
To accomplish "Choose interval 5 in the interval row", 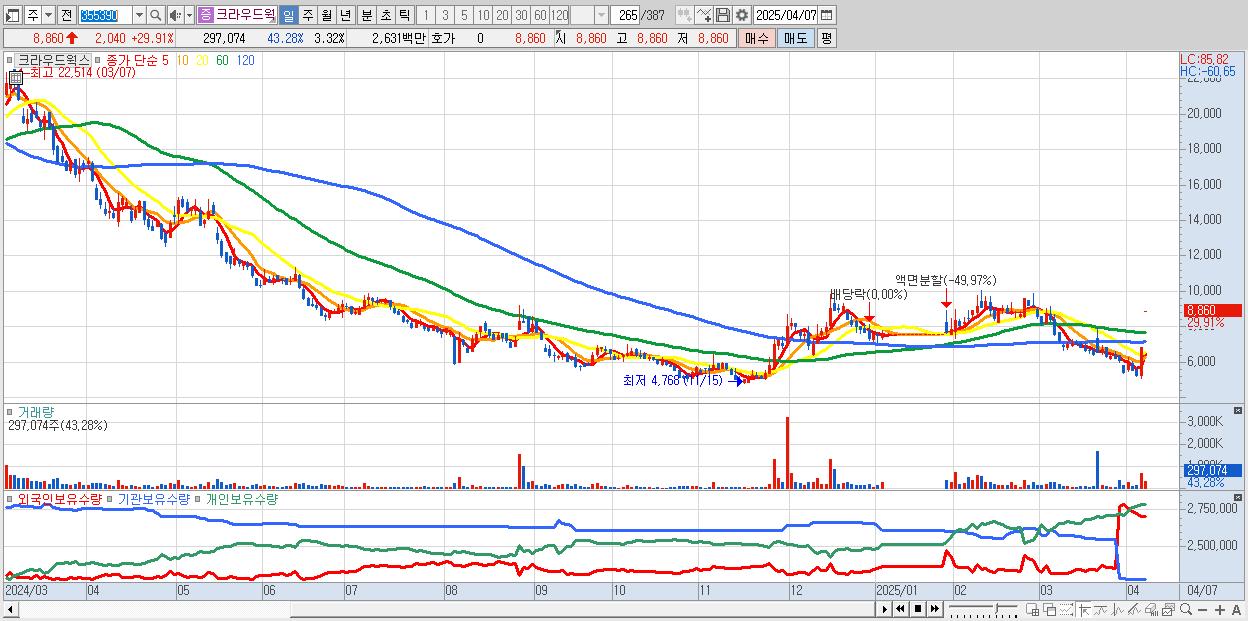I will click(x=464, y=15).
